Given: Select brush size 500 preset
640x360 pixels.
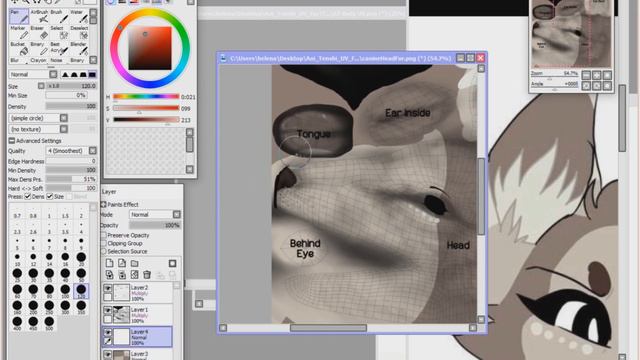Looking at the screenshot, I should click(49, 323).
